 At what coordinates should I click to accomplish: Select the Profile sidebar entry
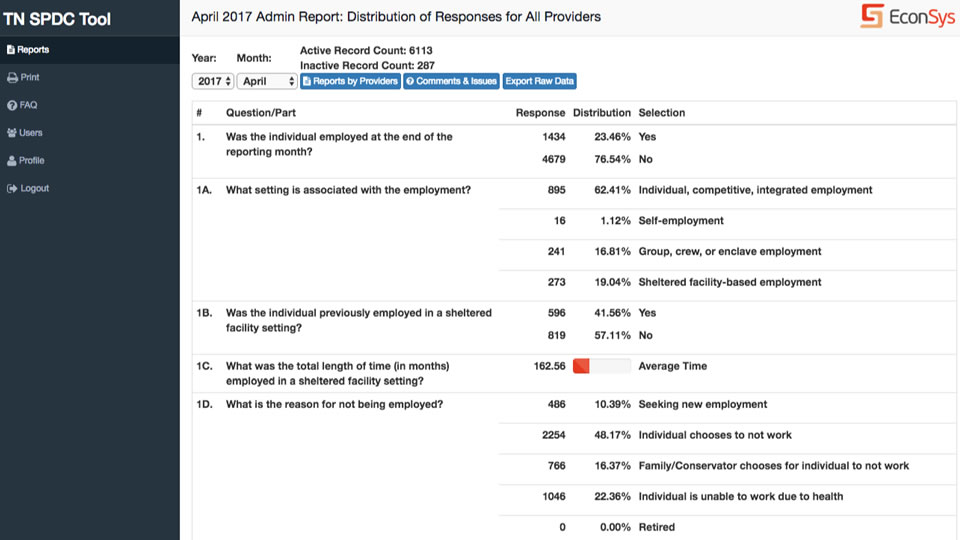pos(31,161)
